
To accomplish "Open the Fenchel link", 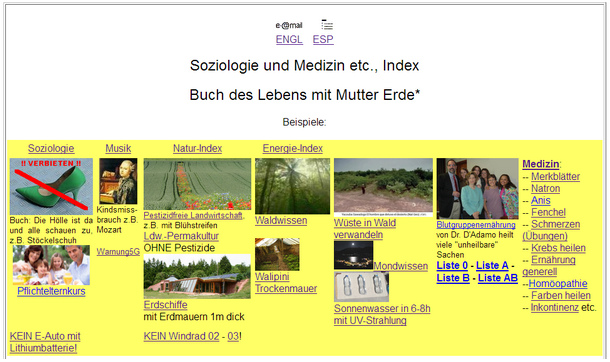I will coord(549,212).
